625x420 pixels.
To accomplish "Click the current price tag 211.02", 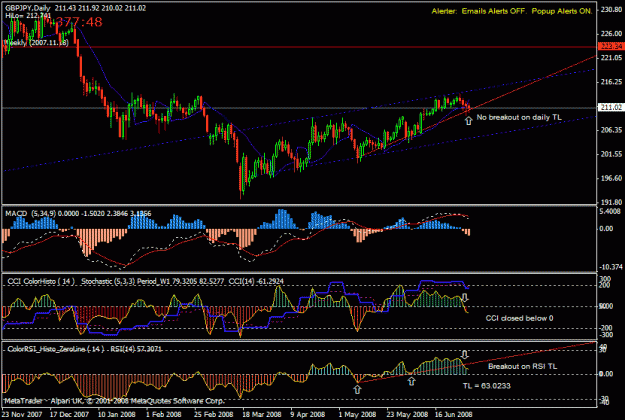I will click(x=611, y=107).
